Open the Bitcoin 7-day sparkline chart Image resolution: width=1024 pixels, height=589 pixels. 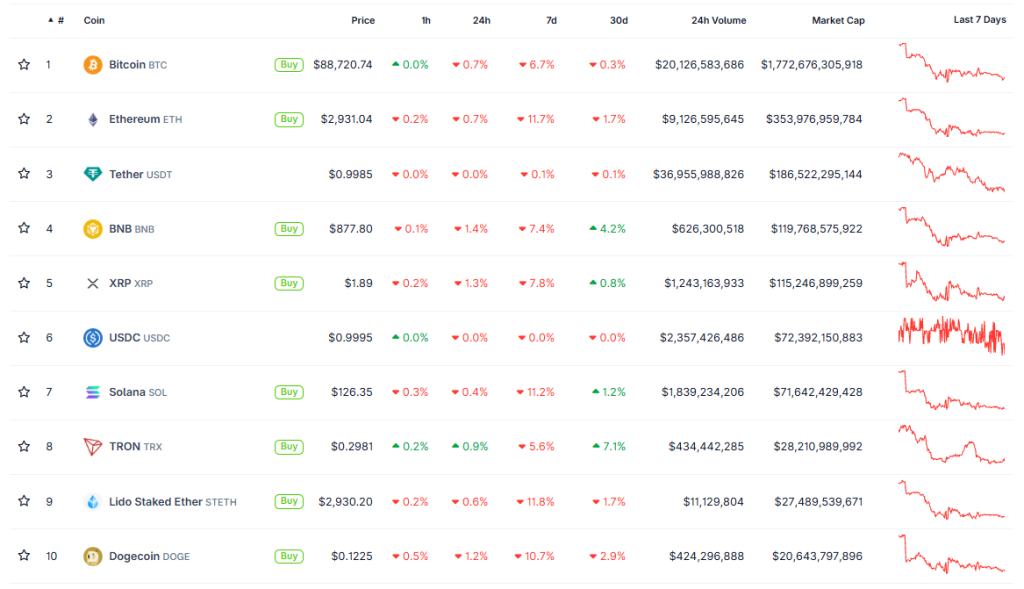point(952,63)
